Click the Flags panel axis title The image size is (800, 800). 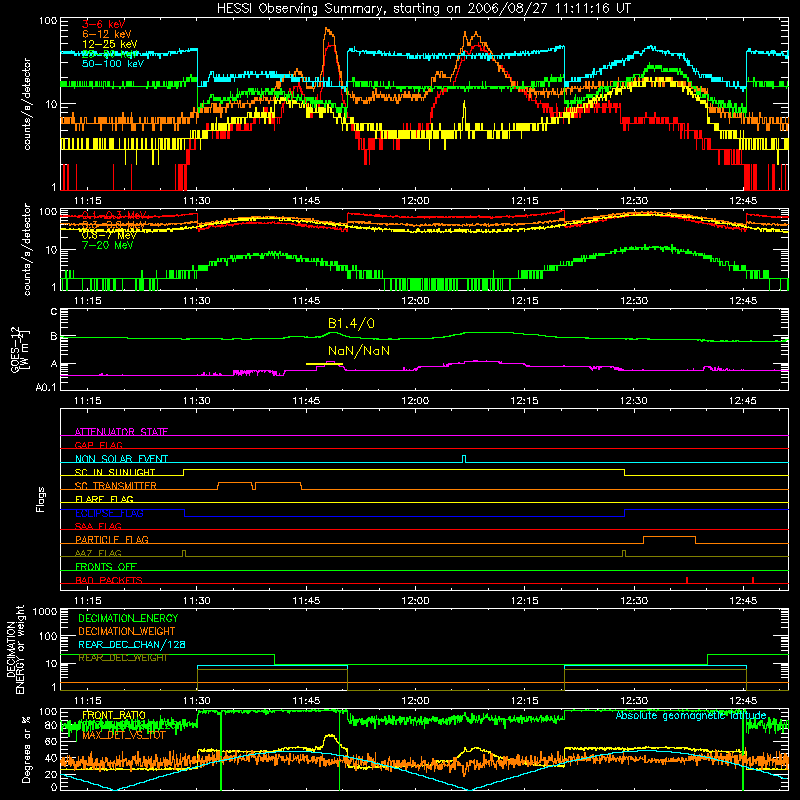point(41,499)
